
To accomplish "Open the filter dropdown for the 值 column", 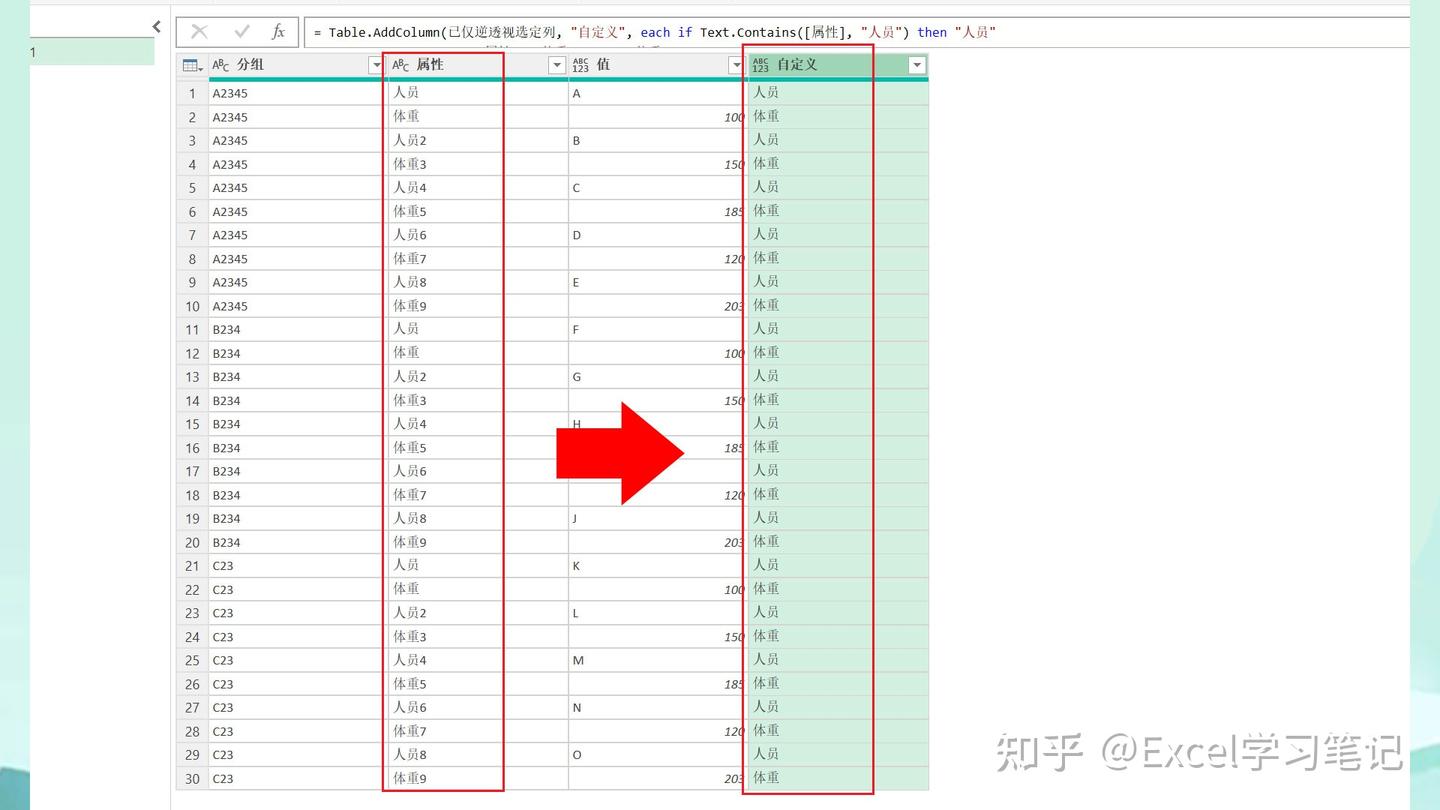I will coord(736,65).
